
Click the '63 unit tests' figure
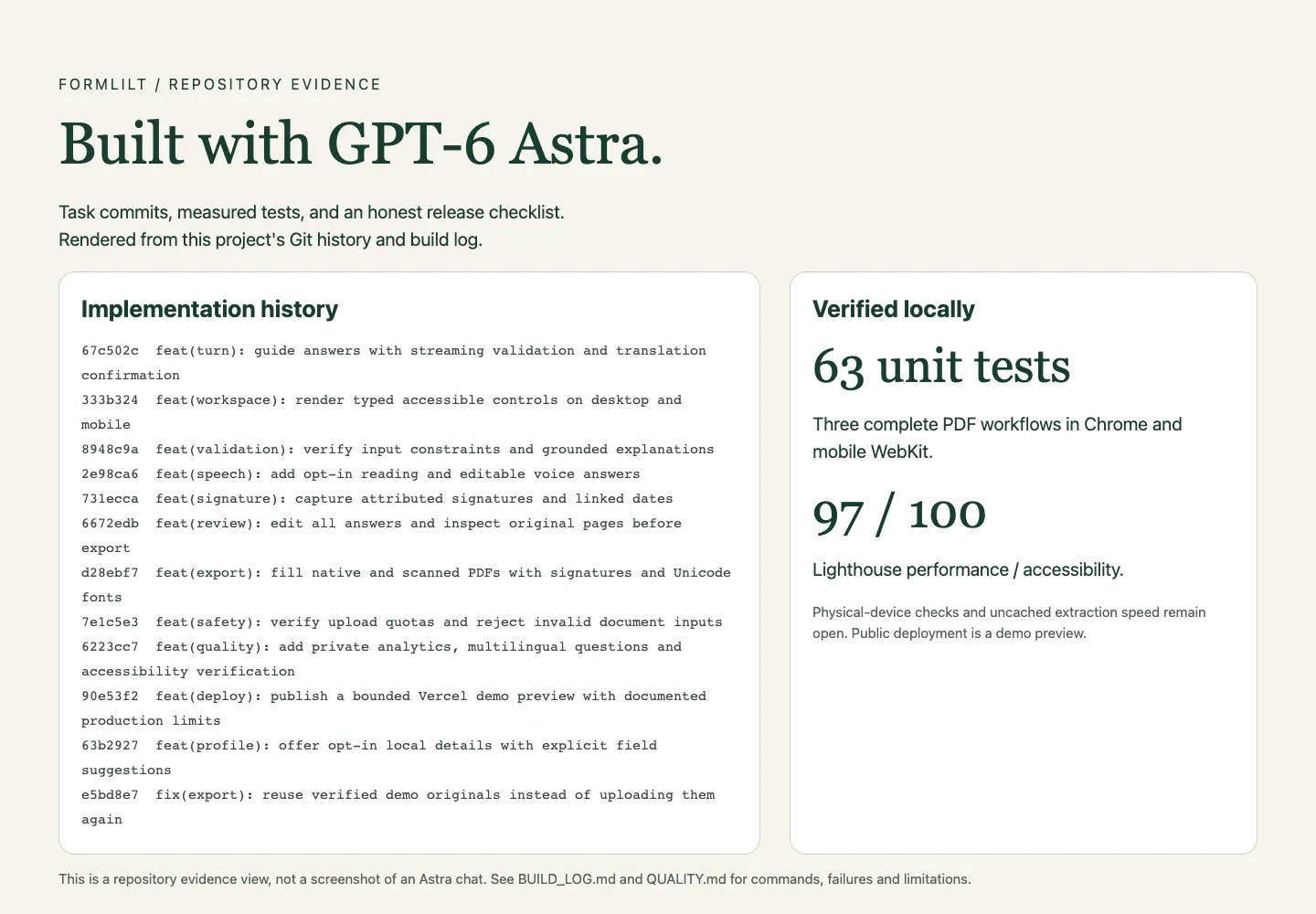(x=941, y=367)
